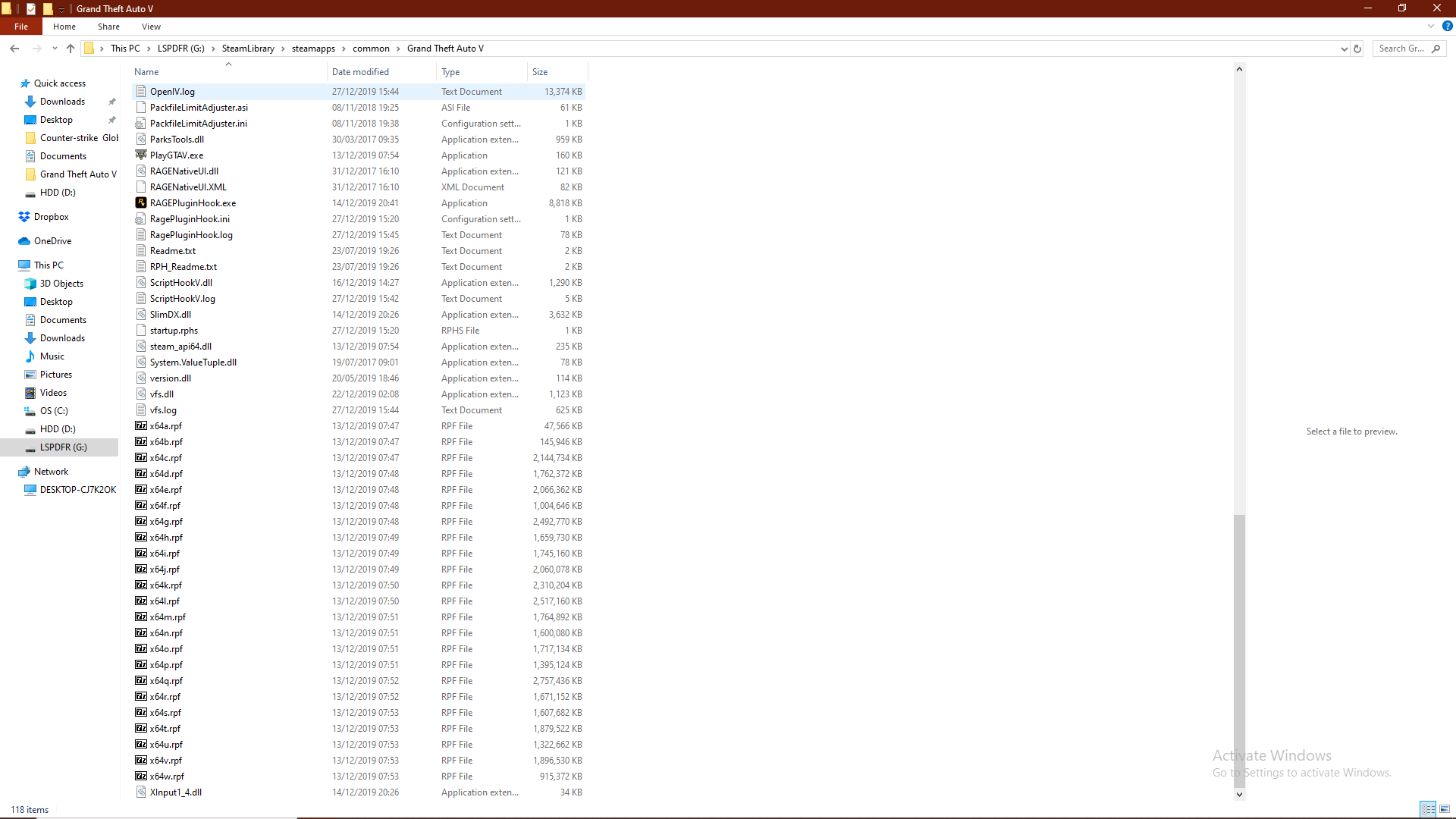Click the Dropbox icon in navigation pane

point(24,217)
